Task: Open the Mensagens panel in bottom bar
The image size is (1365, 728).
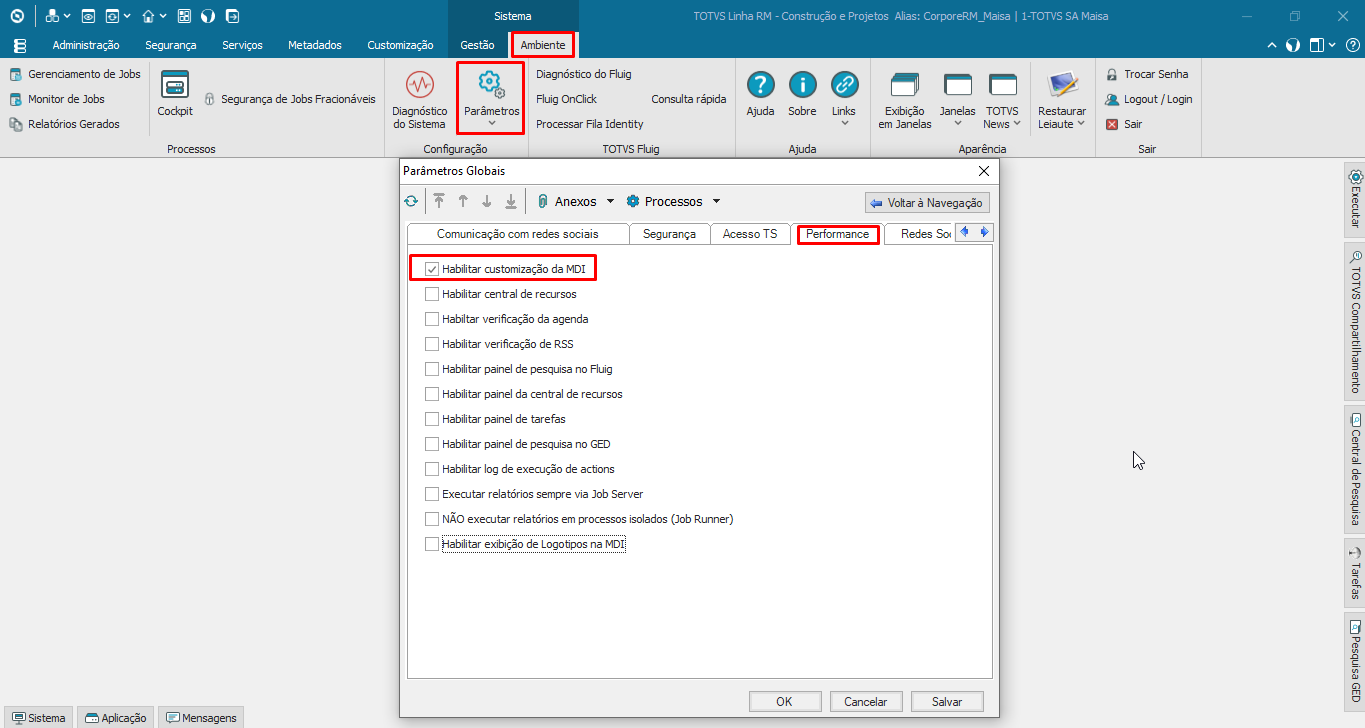Action: pyautogui.click(x=201, y=717)
